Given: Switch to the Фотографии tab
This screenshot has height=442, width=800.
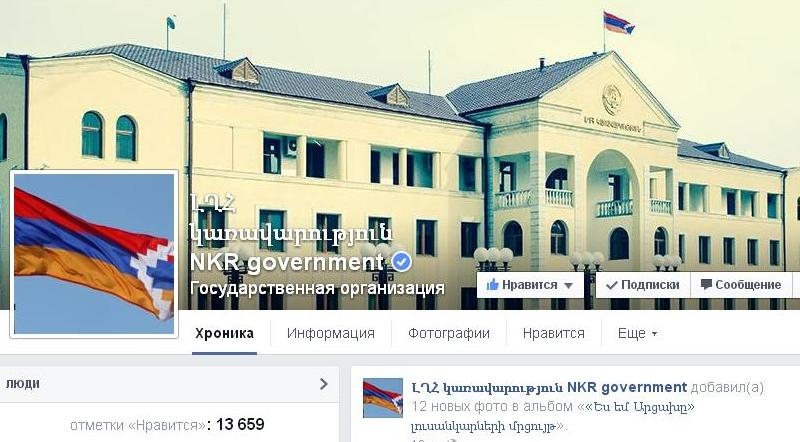Looking at the screenshot, I should click(448, 334).
